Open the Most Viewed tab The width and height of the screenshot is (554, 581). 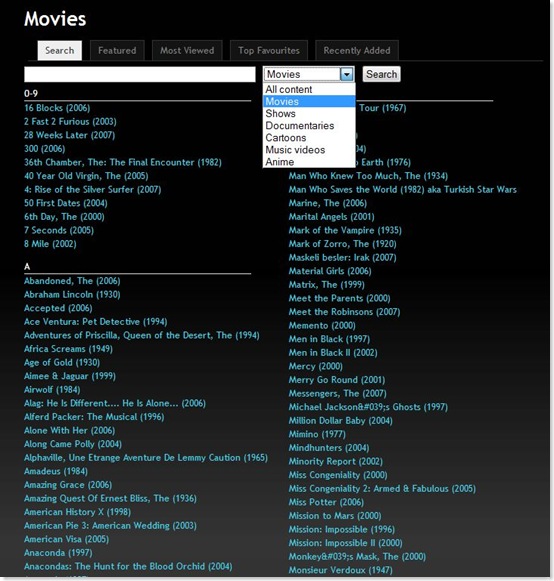pyautogui.click(x=187, y=50)
